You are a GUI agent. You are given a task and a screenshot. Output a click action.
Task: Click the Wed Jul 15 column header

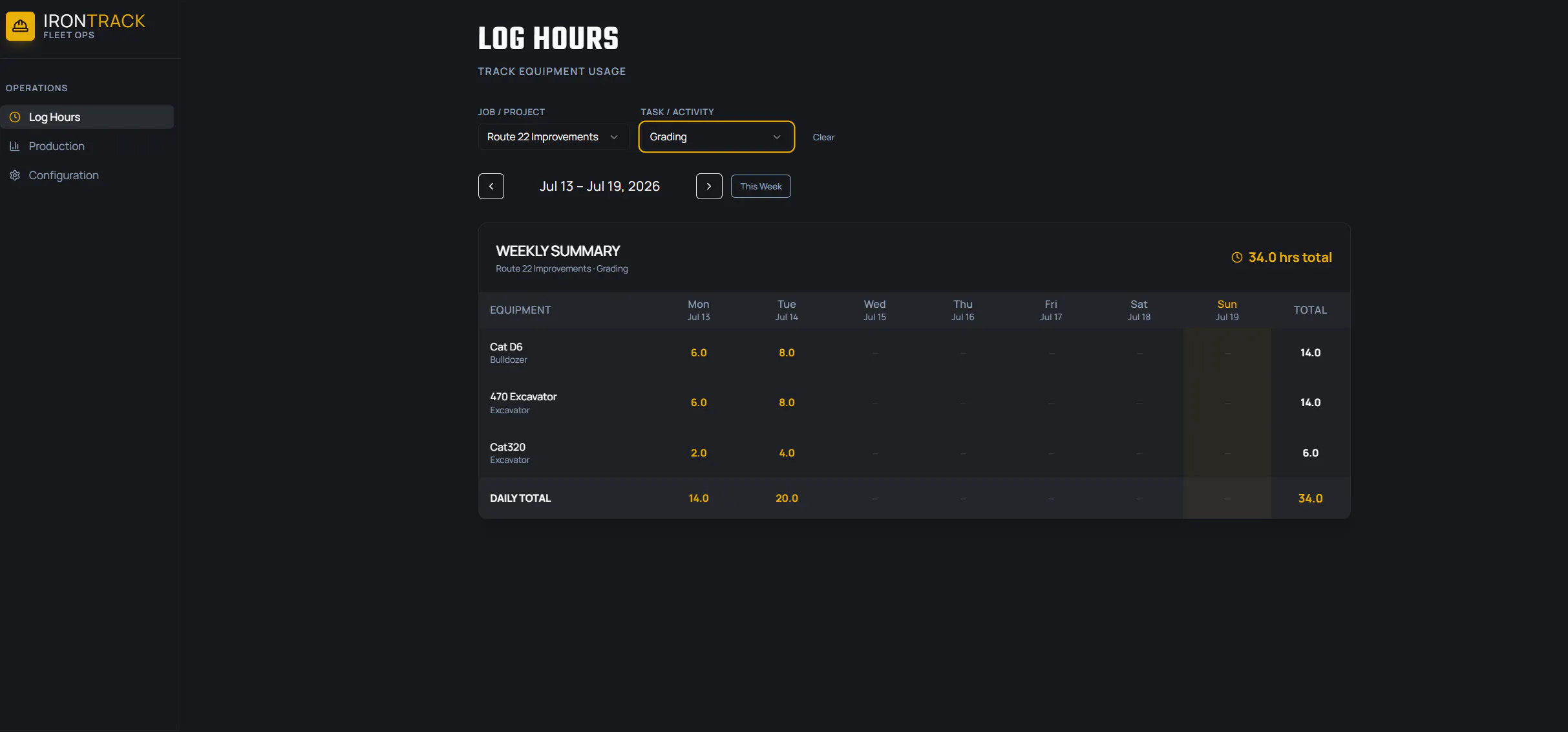[x=874, y=310]
